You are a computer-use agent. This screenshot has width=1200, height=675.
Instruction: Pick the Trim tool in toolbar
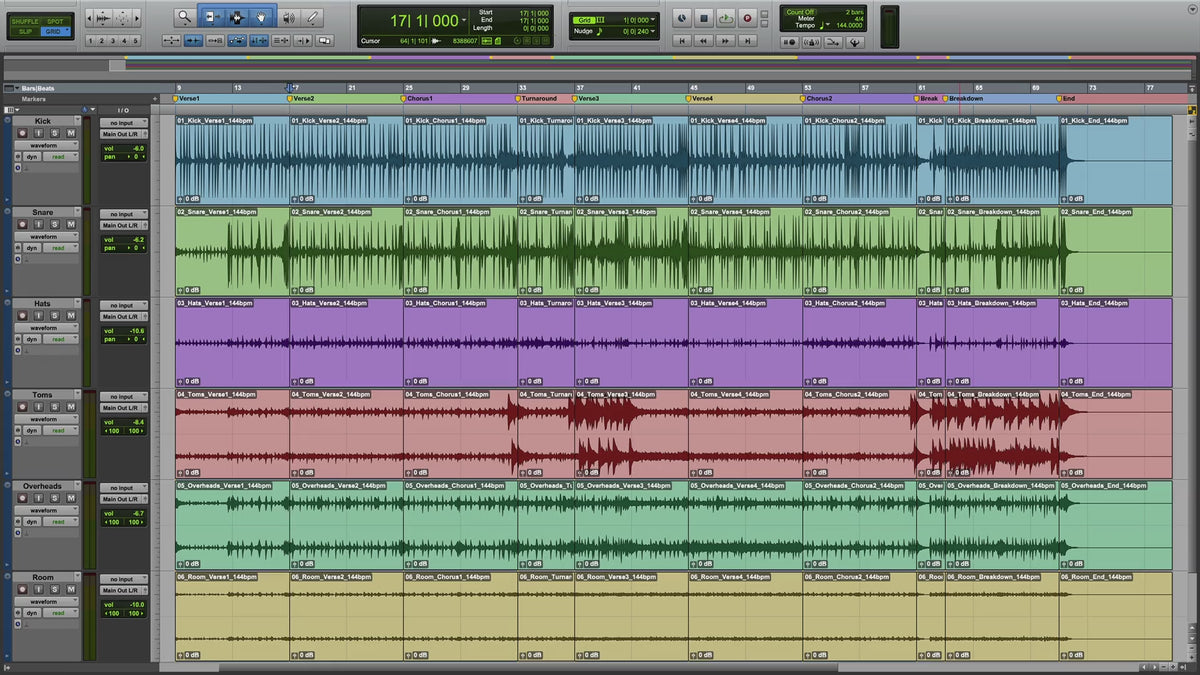pos(212,17)
